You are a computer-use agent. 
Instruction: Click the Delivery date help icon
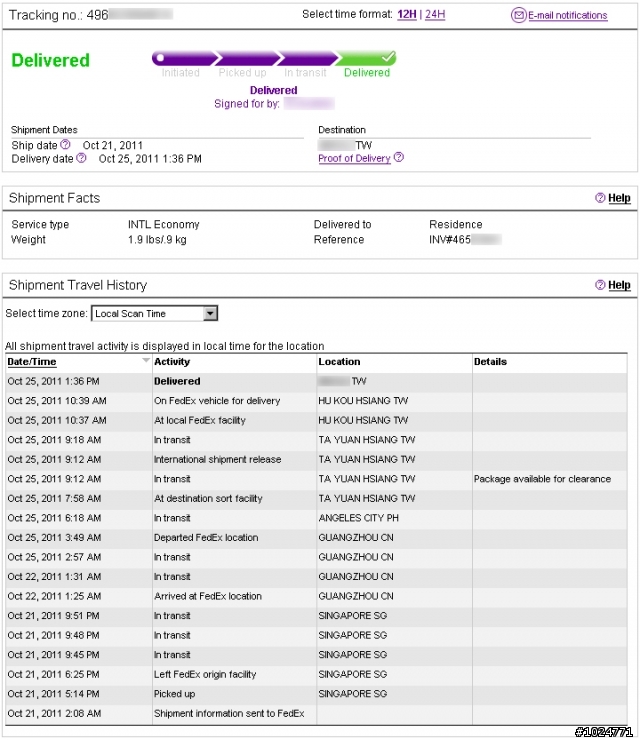(x=81, y=158)
